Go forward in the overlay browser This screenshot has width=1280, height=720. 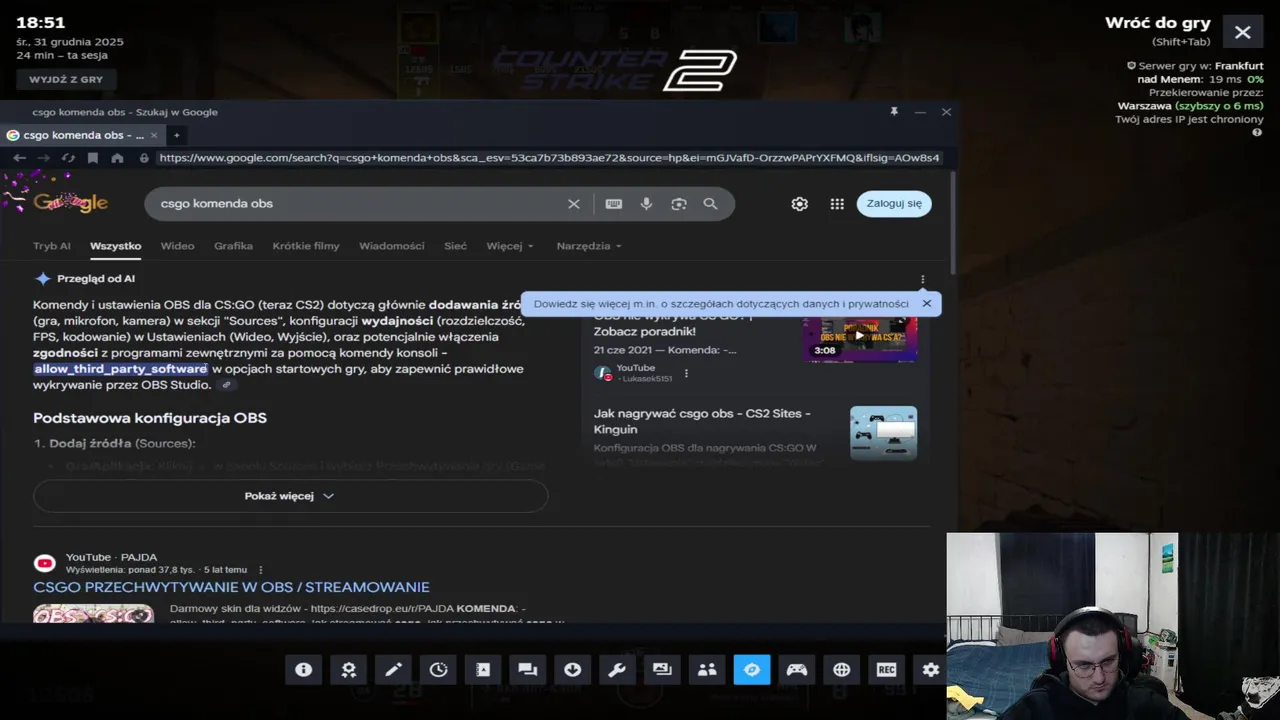[43, 158]
